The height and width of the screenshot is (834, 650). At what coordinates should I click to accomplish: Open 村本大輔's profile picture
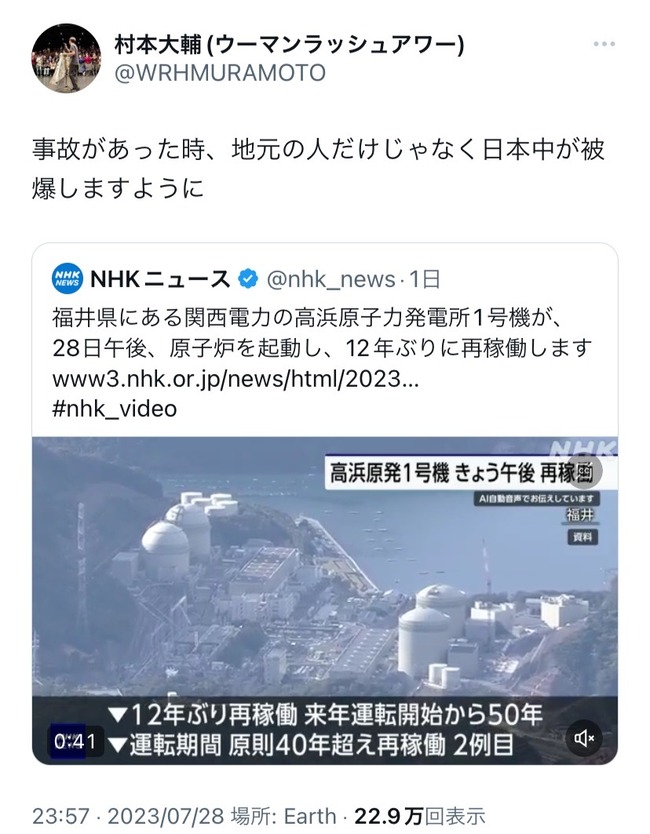(x=66, y=57)
